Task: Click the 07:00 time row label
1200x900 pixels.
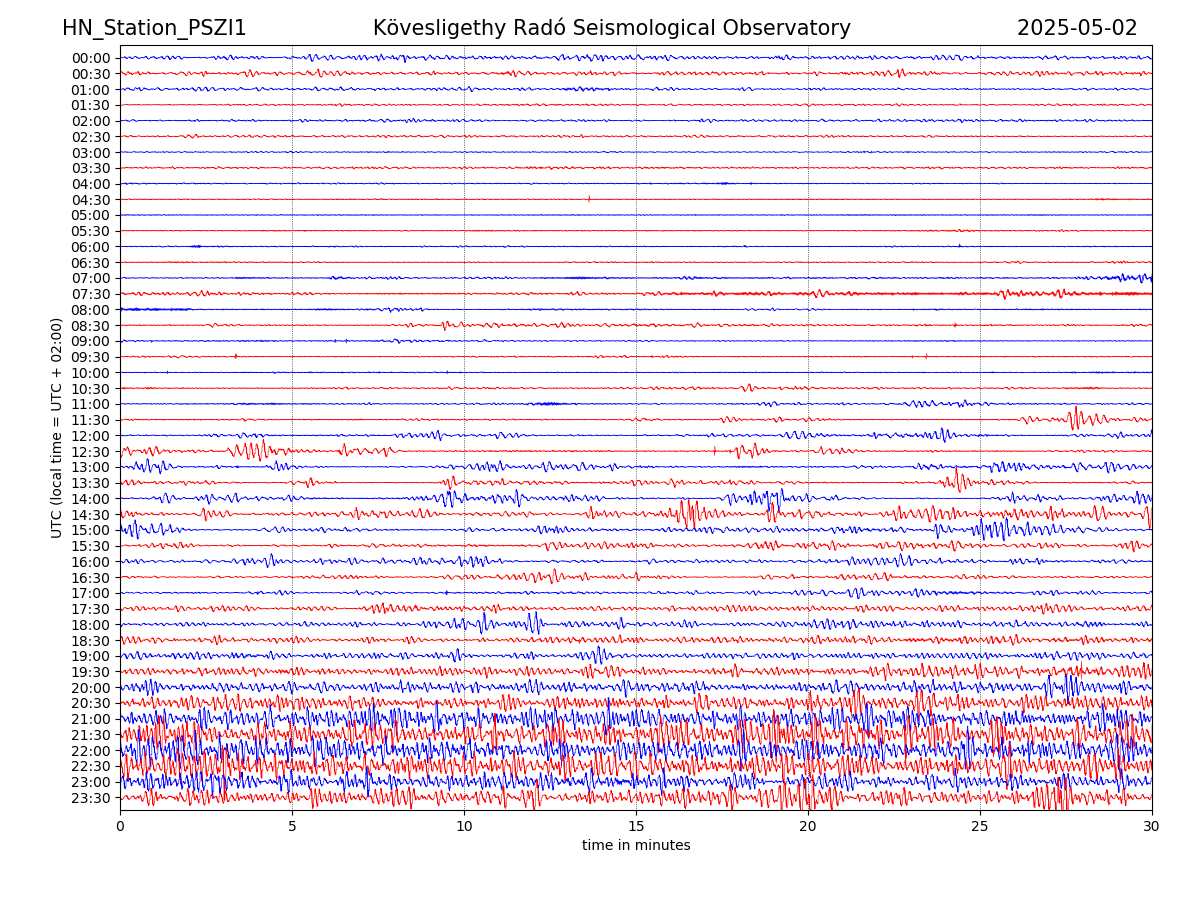Action: pos(91,278)
